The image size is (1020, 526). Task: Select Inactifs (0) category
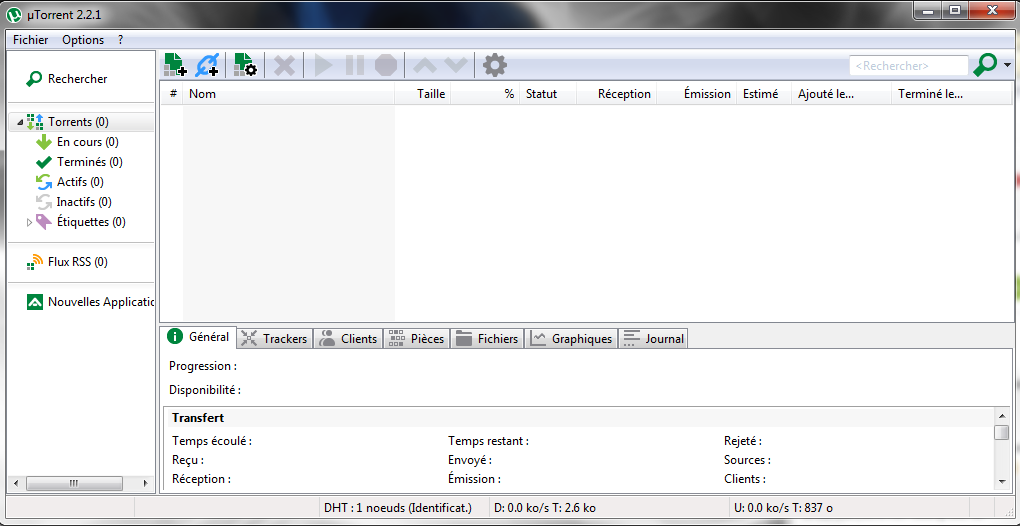[84, 202]
